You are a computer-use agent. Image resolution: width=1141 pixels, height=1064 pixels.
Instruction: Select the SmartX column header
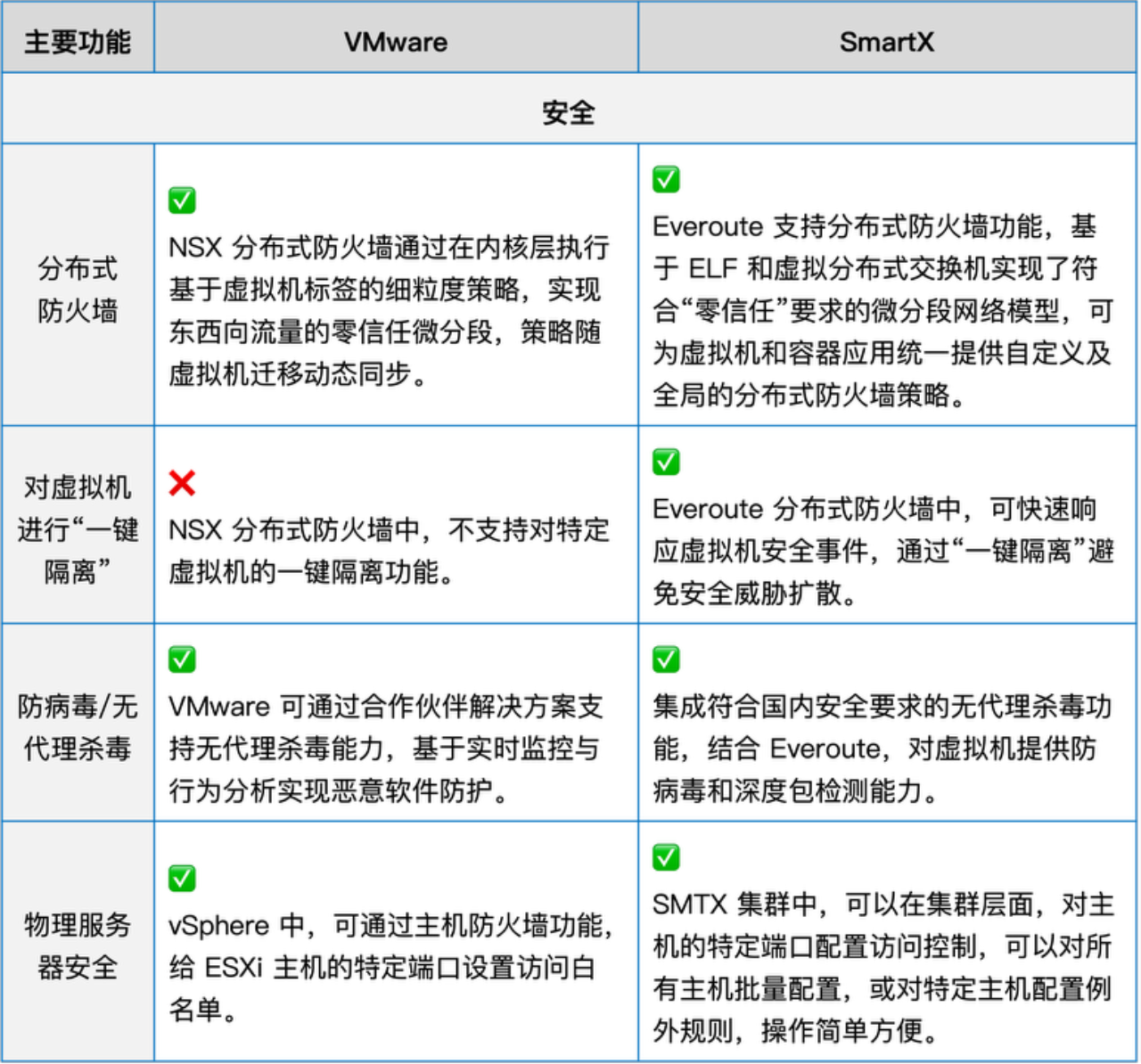coord(887,42)
